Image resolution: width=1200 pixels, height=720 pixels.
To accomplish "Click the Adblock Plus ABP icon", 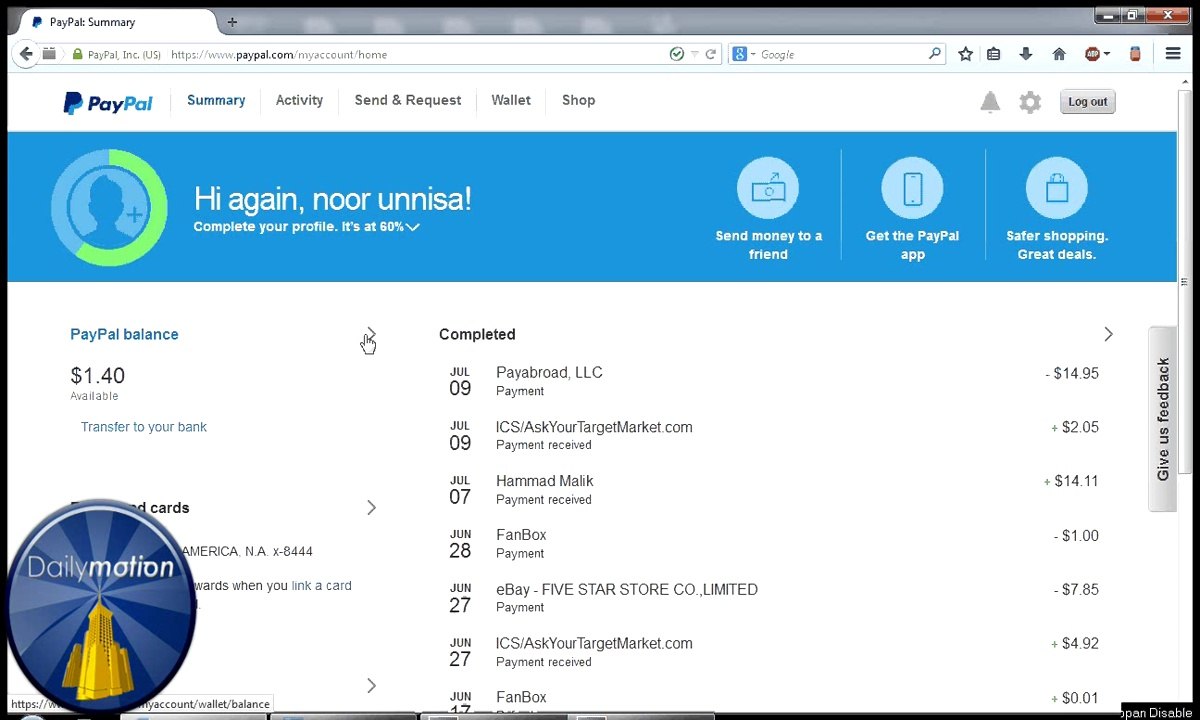I will tap(1092, 54).
